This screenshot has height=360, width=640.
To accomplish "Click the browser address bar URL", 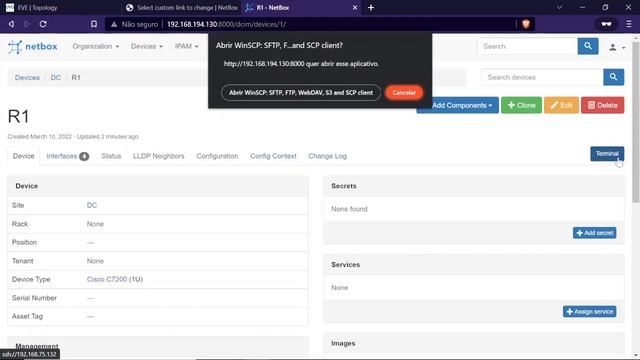I will pyautogui.click(x=227, y=24).
